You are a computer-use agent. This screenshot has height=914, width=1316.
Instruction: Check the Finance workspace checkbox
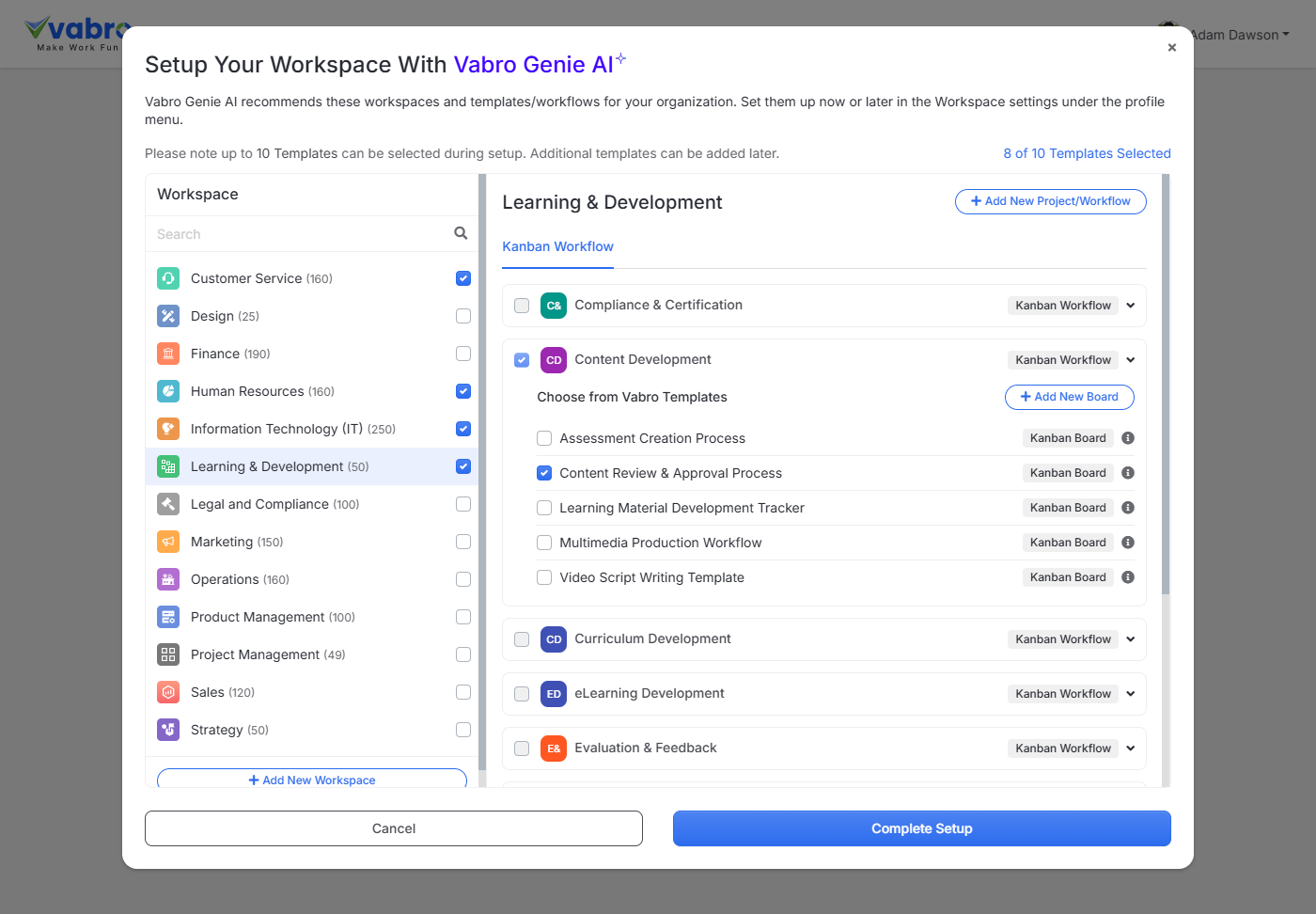point(463,354)
